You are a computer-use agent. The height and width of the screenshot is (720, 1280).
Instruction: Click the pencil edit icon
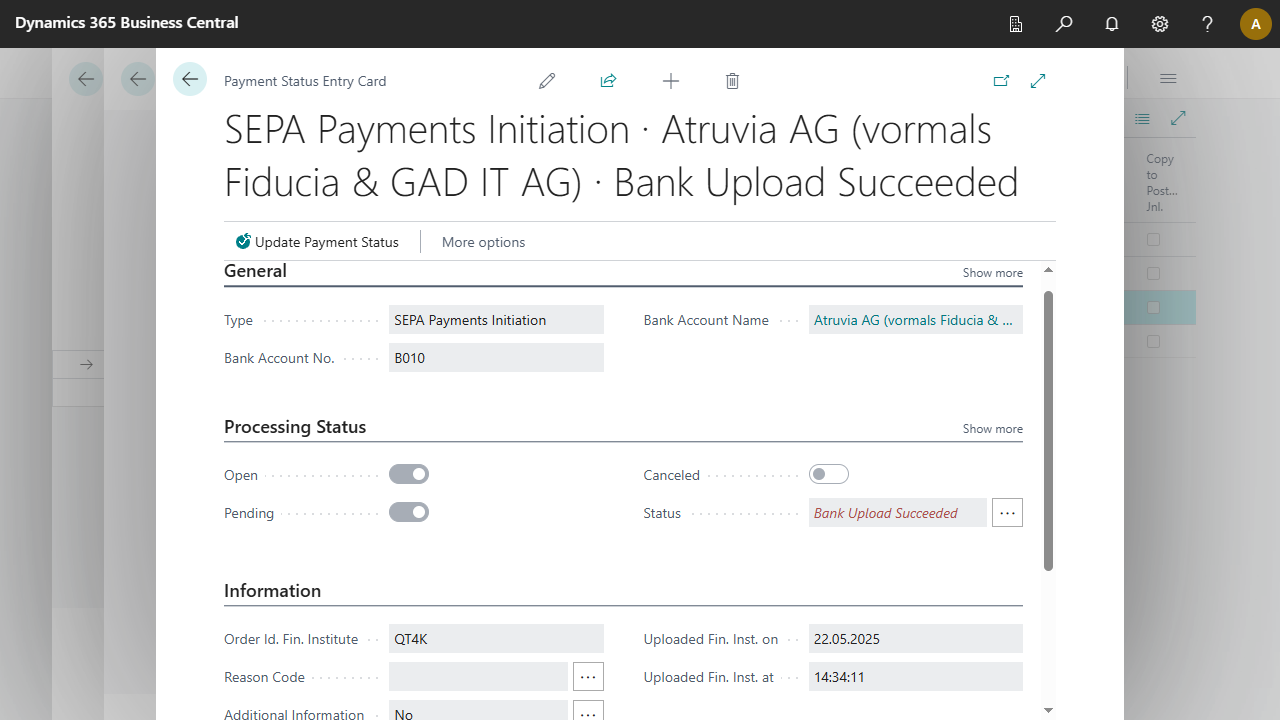547,81
